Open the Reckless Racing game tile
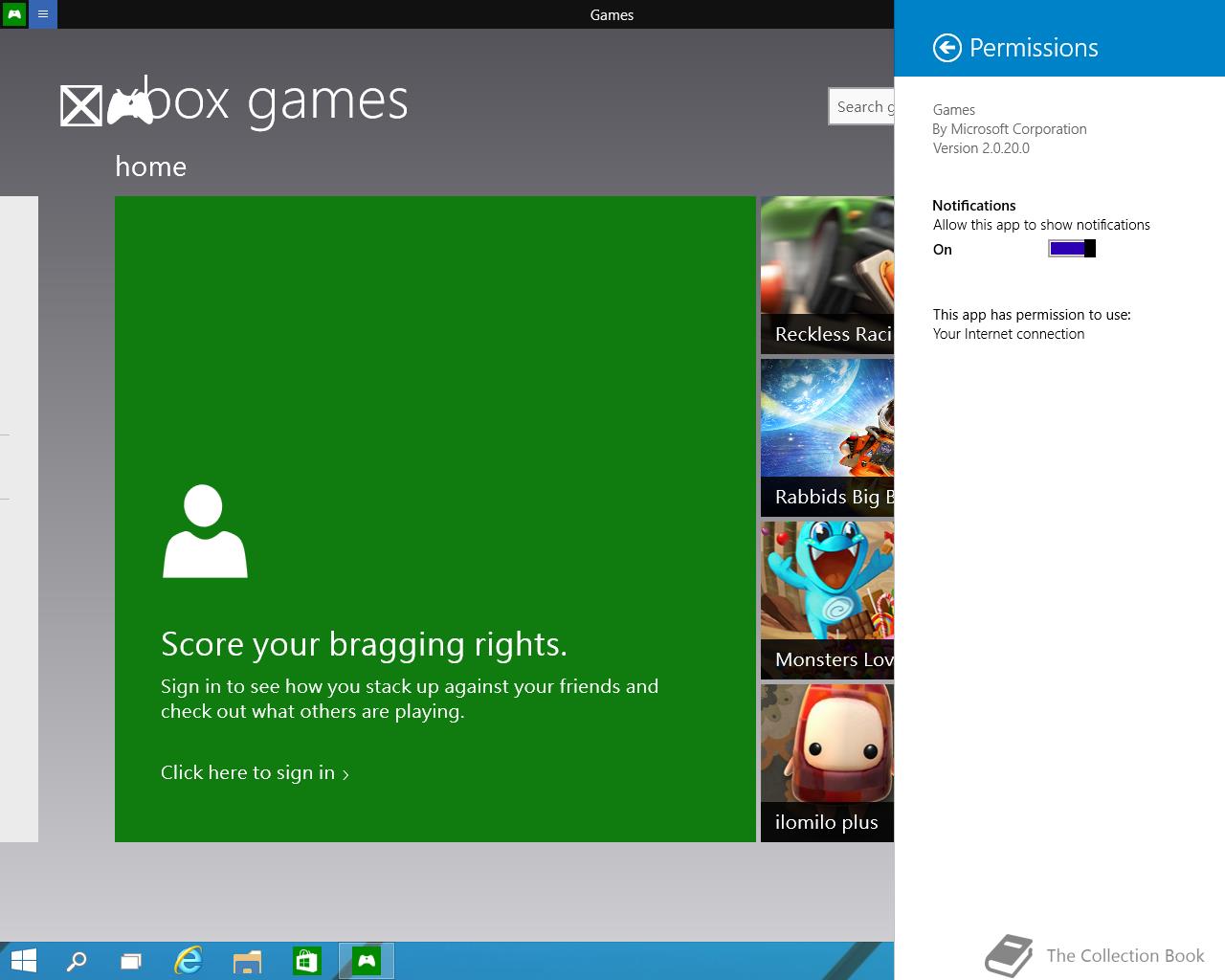The width and height of the screenshot is (1225, 980). [827, 276]
